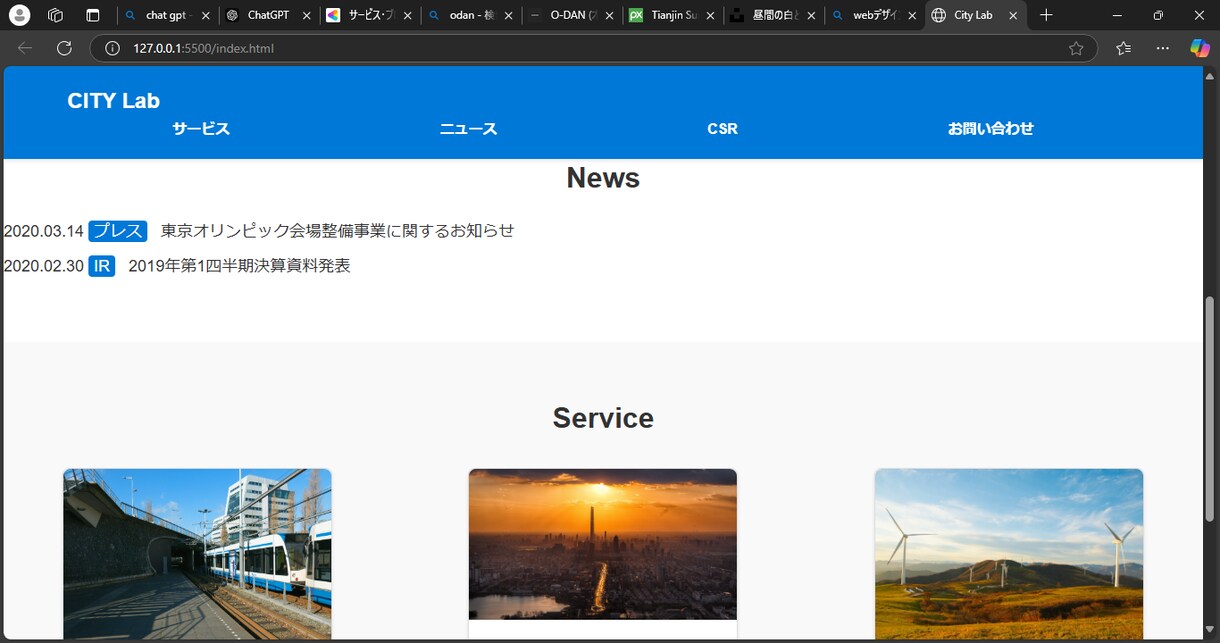The image size is (1220, 643).
Task: Open the tab actions menu icon
Action: [x=93, y=15]
